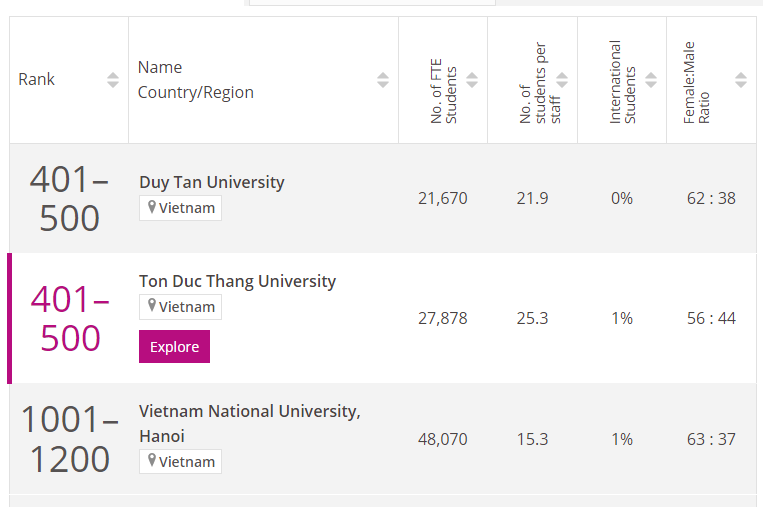The width and height of the screenshot is (763, 507).
Task: Sort by International Students arrows
Action: pyautogui.click(x=651, y=80)
